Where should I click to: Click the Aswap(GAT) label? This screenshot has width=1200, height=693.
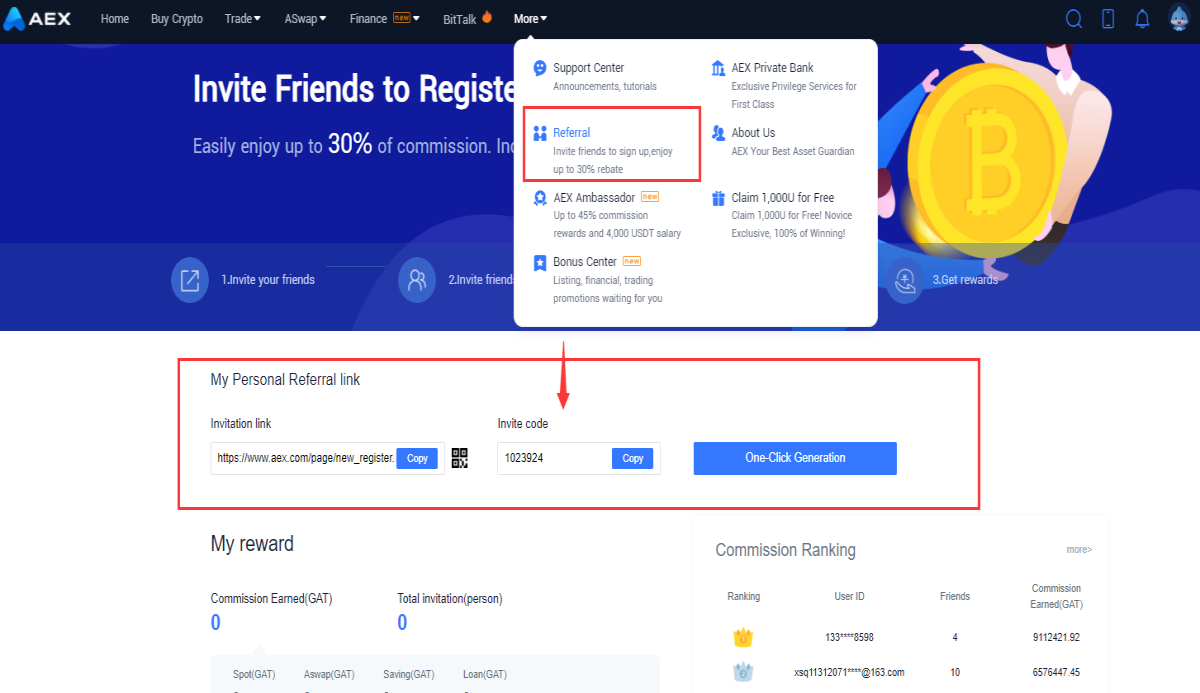(x=329, y=675)
